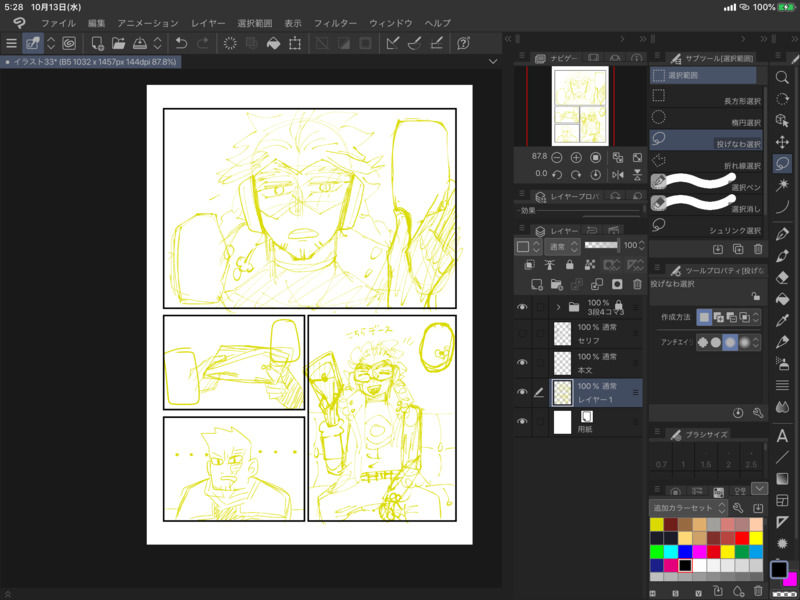Rotate canvas left in Navigator
This screenshot has width=800, height=600.
pyautogui.click(x=557, y=175)
